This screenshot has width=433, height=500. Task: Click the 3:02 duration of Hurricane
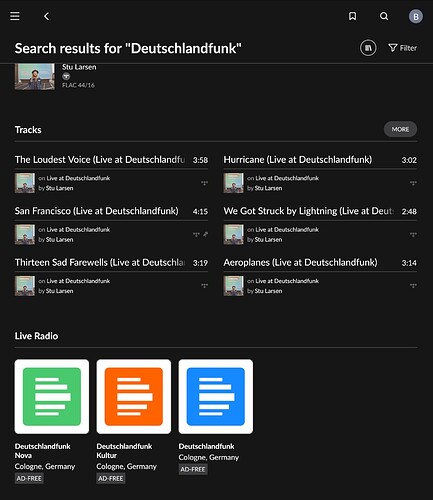click(409, 160)
